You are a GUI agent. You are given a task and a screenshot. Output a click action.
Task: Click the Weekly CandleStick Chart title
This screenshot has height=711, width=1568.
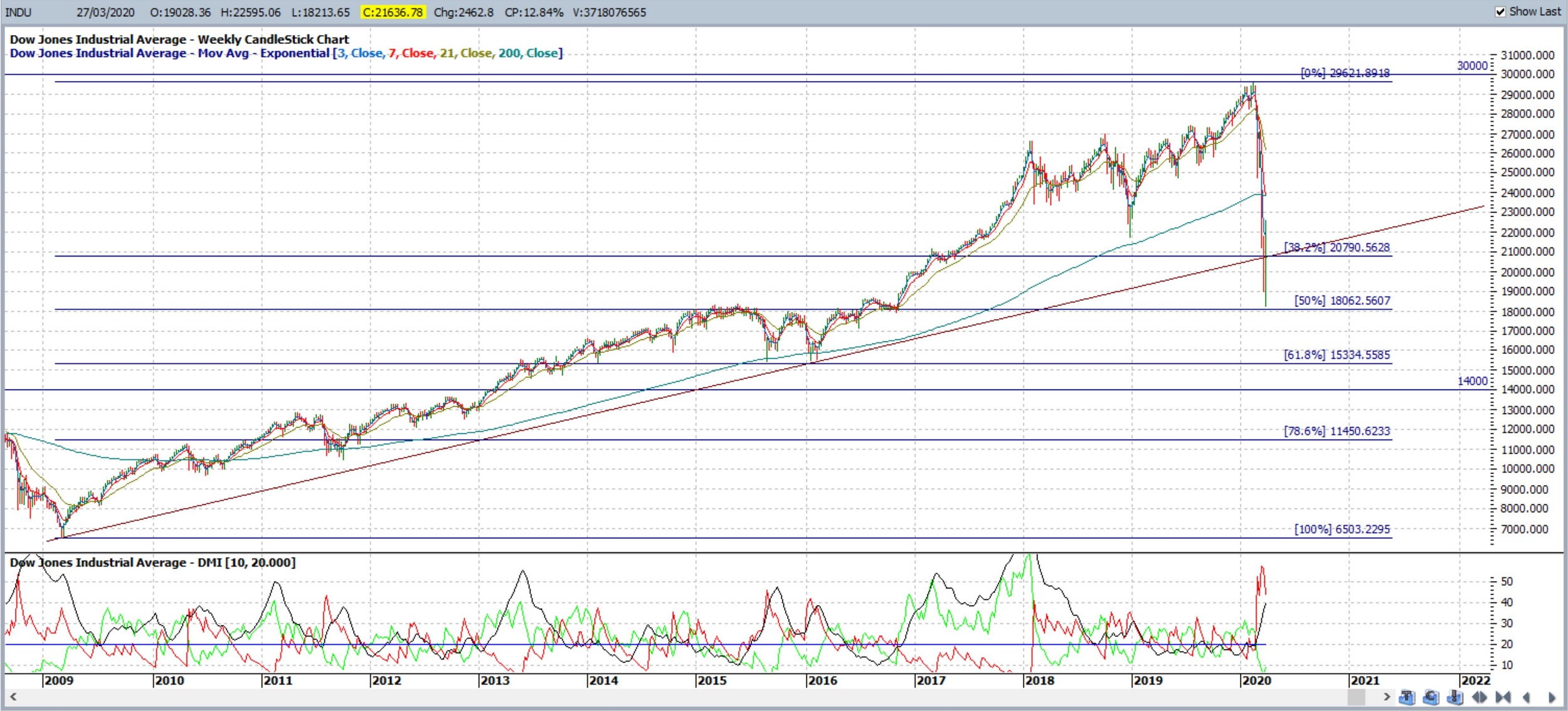[x=273, y=40]
